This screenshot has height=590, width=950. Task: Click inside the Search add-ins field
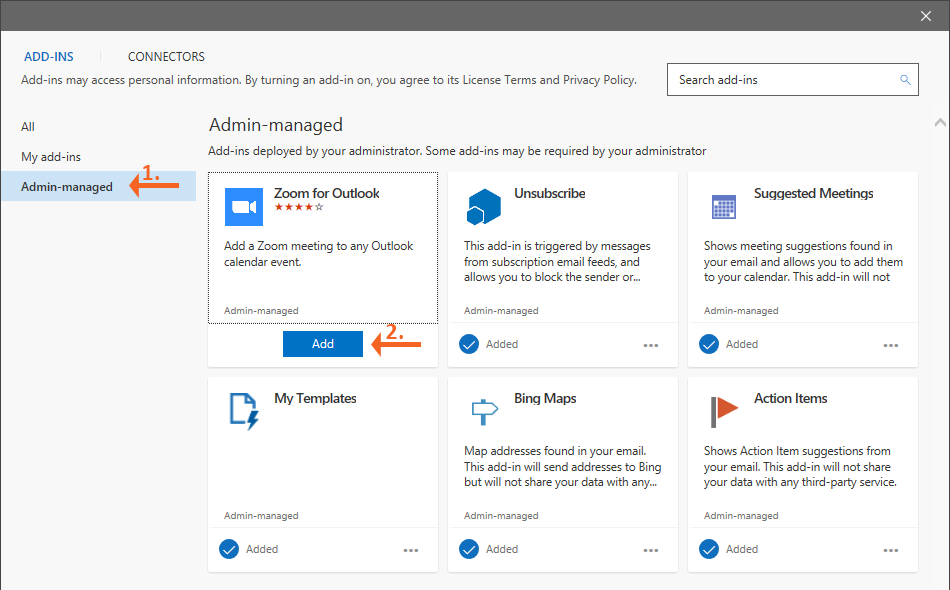tap(780, 79)
